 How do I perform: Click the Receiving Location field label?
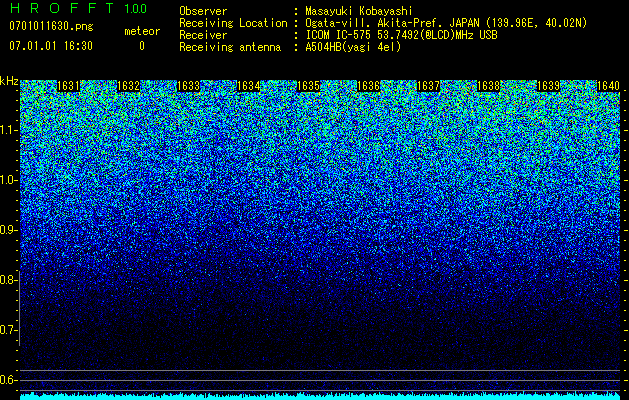(x=233, y=23)
